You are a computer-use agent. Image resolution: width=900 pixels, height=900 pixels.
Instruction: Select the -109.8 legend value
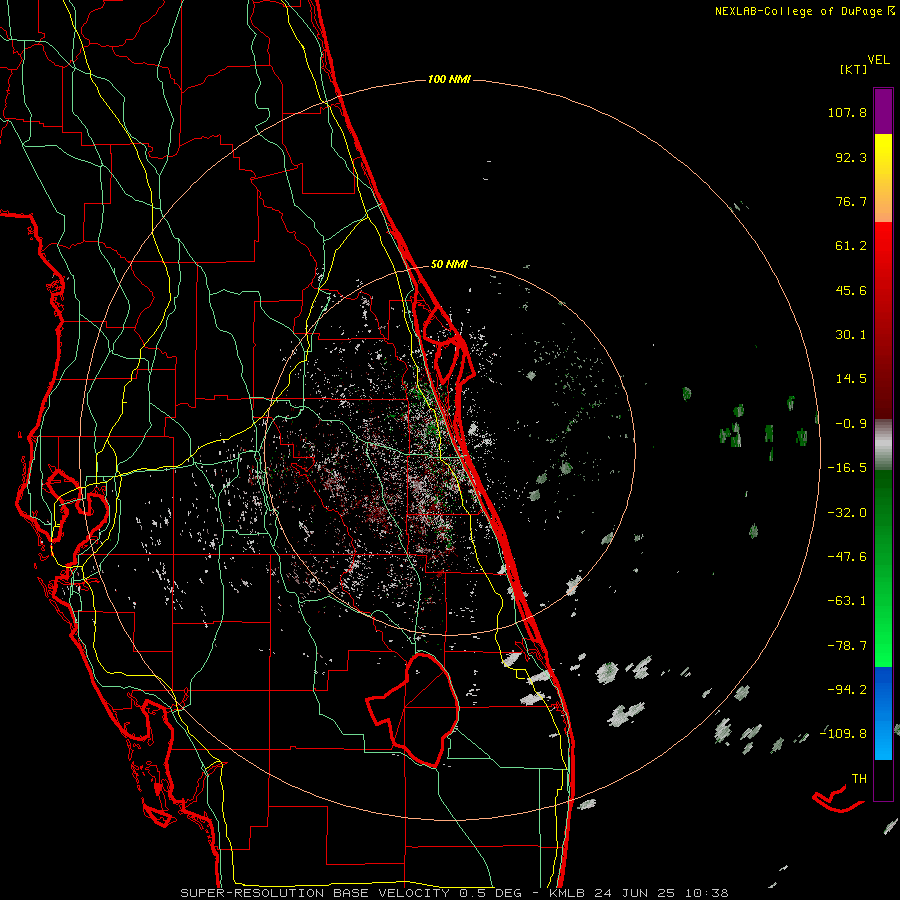coord(843,734)
